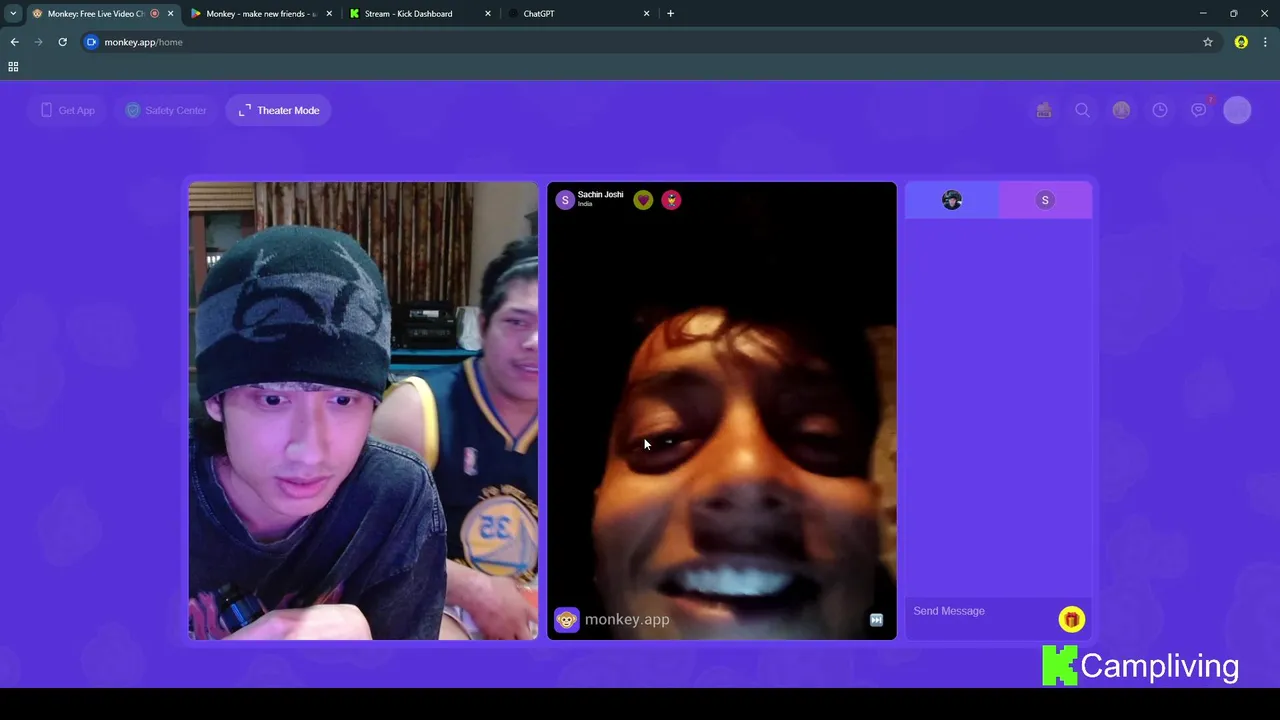Image resolution: width=1280 pixels, height=720 pixels.
Task: Click Sachin Joshi's S avatar in video
Action: click(x=565, y=200)
